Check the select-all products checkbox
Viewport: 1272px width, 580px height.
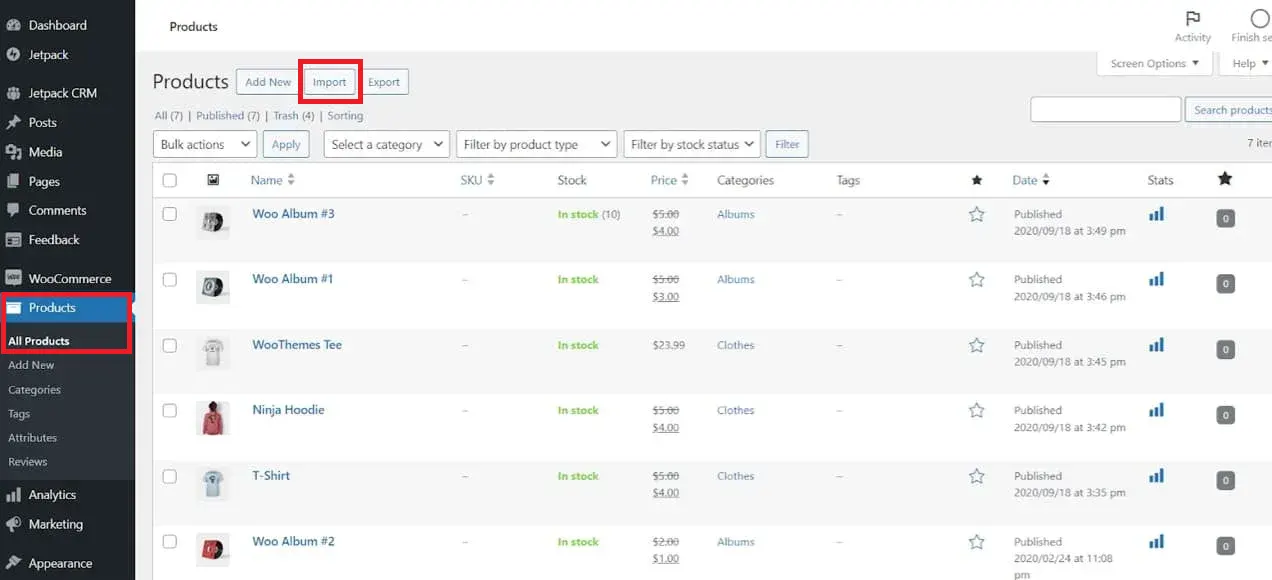point(169,180)
